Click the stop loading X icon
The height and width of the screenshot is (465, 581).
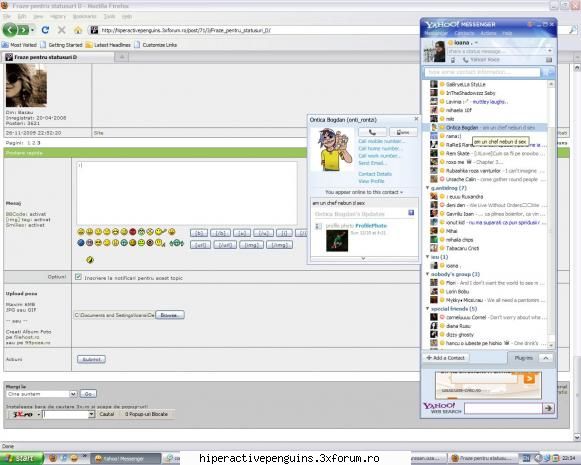(62, 30)
